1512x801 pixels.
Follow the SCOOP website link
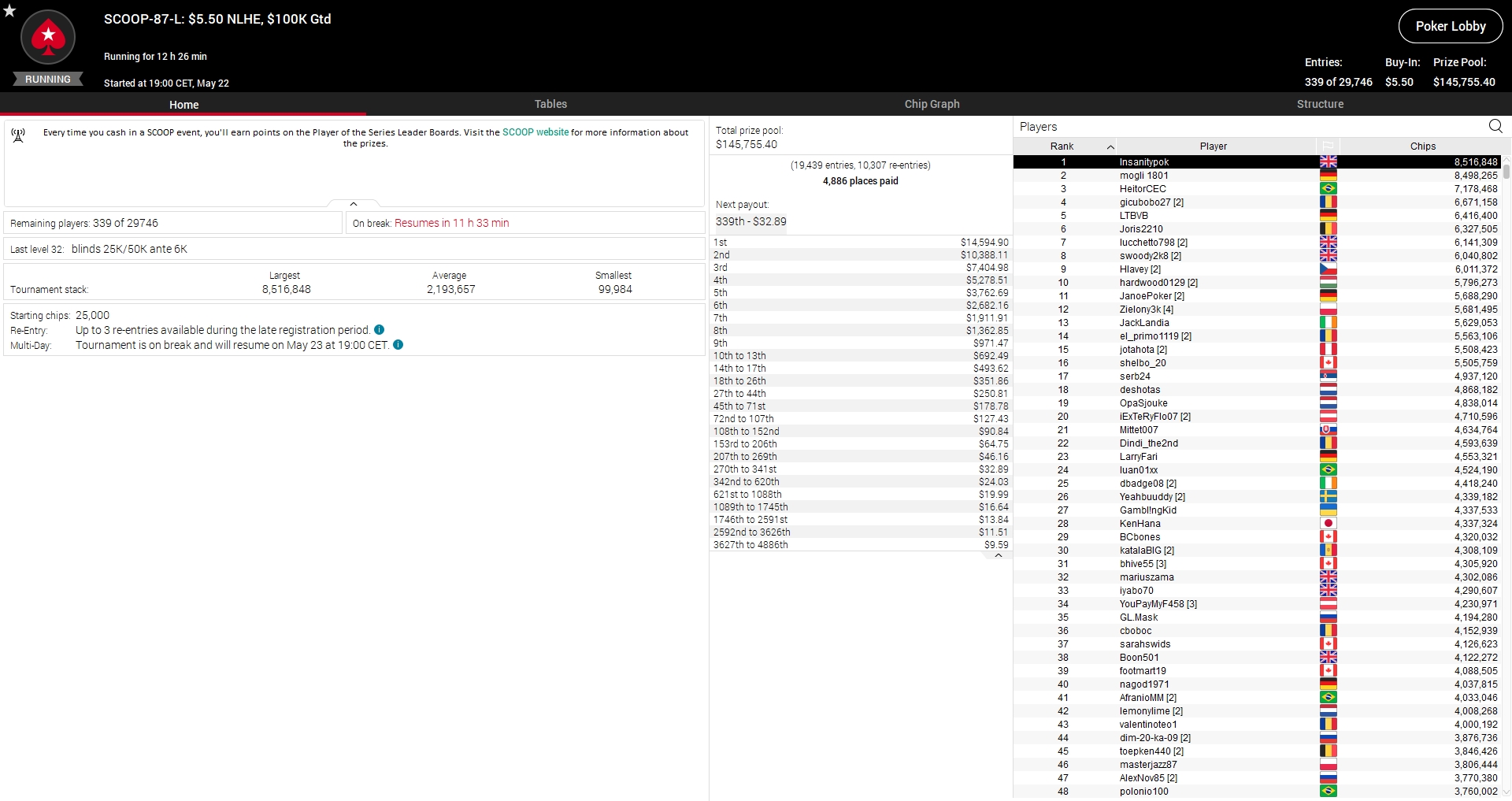(x=535, y=132)
